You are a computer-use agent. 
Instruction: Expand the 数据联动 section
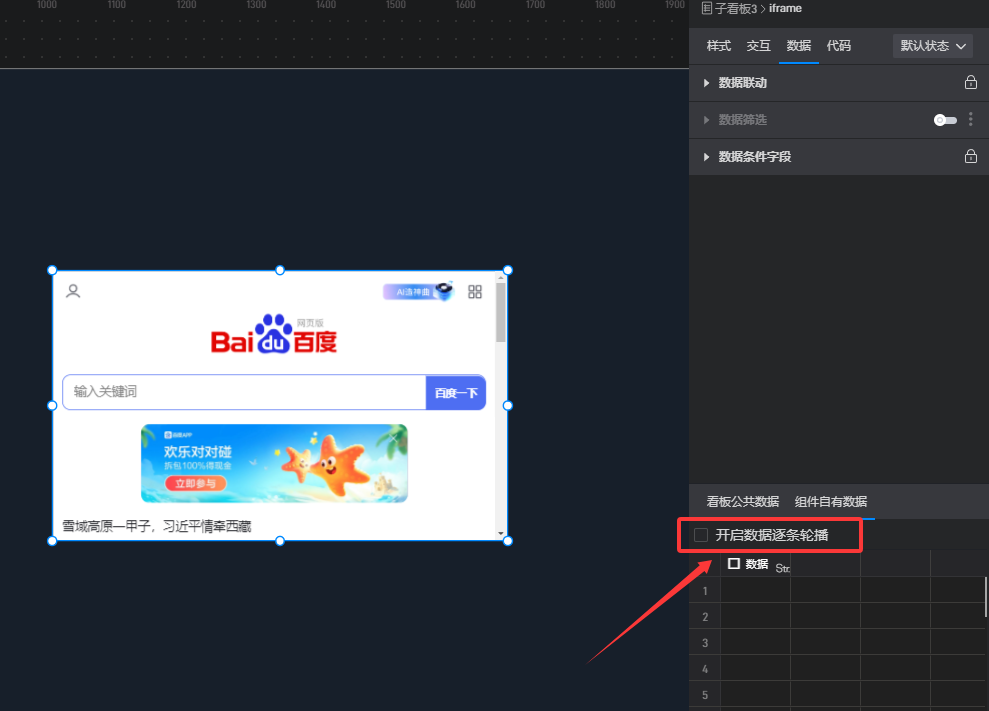pos(706,83)
